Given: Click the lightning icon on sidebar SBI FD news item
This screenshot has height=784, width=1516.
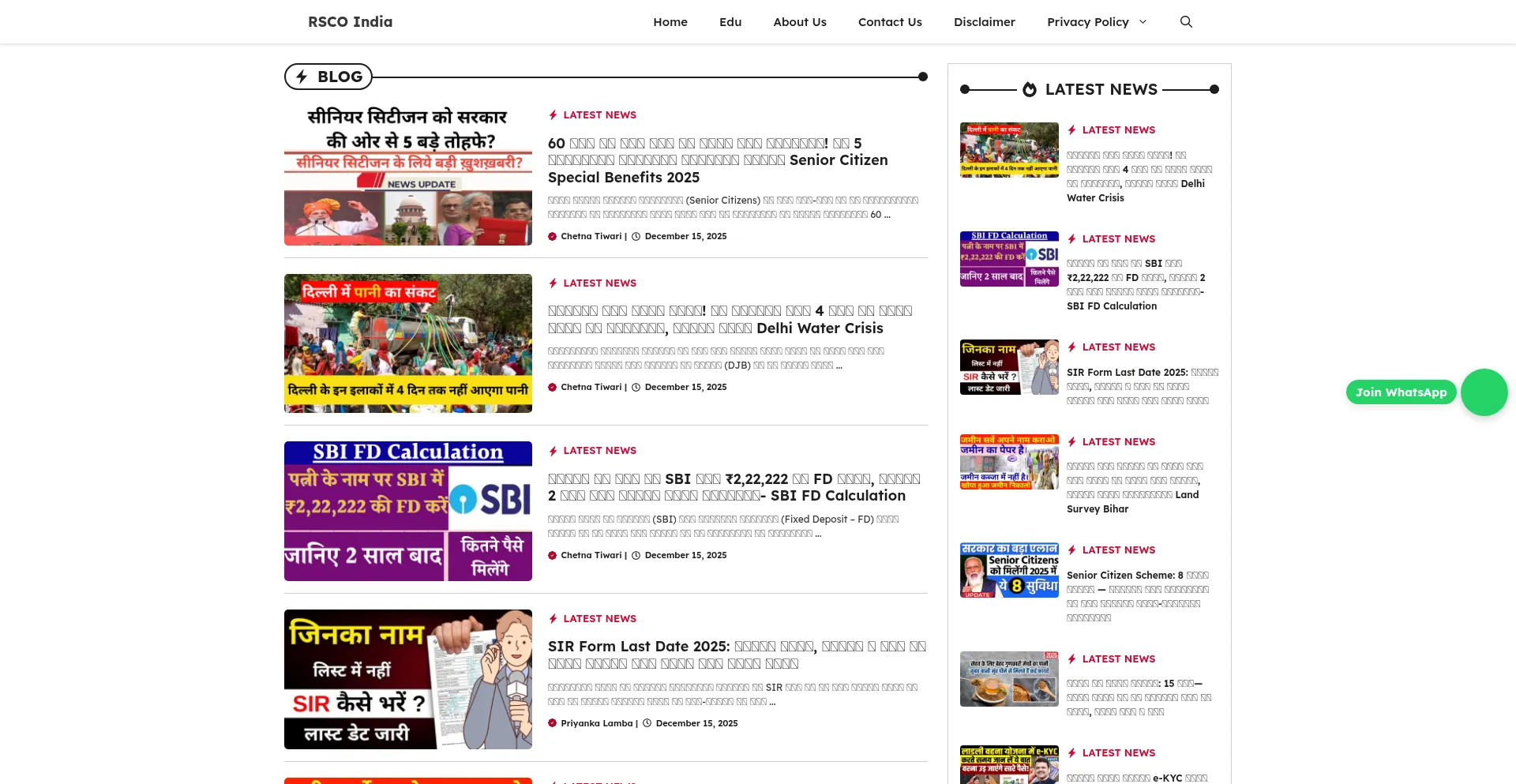Looking at the screenshot, I should click(1071, 238).
